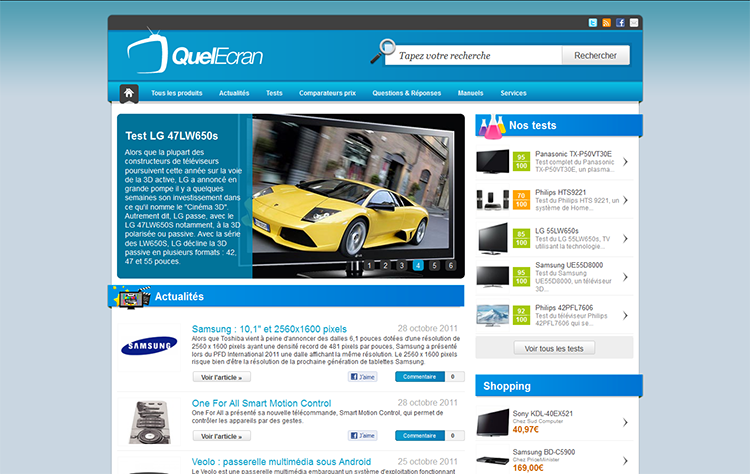Expand the Panasonic TX-P50VT30E row chevron
The height and width of the screenshot is (474, 750).
625,162
